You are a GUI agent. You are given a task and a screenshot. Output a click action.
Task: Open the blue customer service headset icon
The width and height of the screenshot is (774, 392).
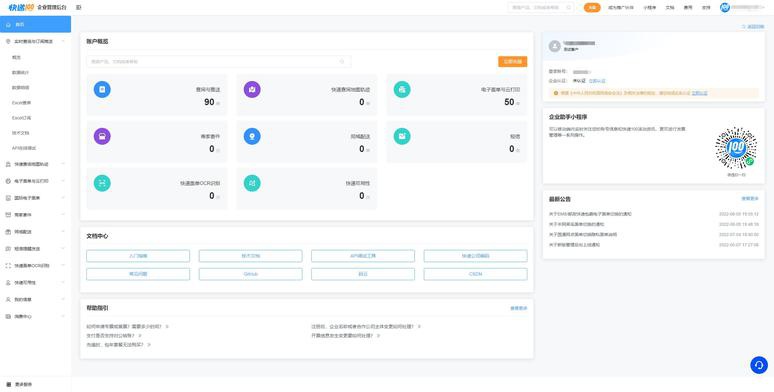tap(759, 365)
